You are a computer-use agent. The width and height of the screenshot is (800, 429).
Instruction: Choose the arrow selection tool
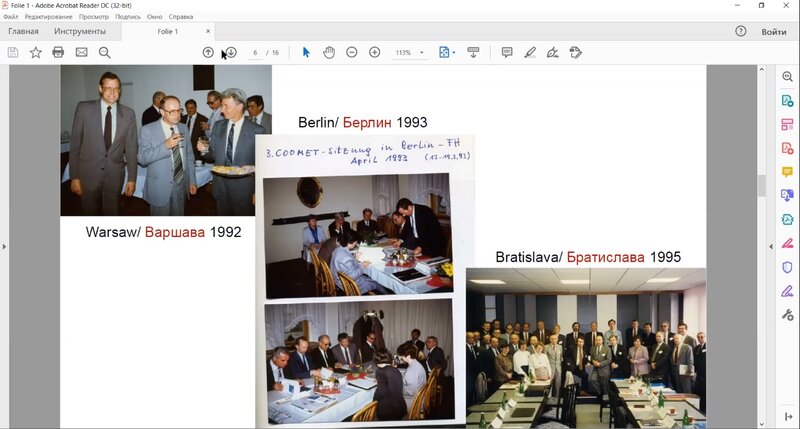(306, 52)
